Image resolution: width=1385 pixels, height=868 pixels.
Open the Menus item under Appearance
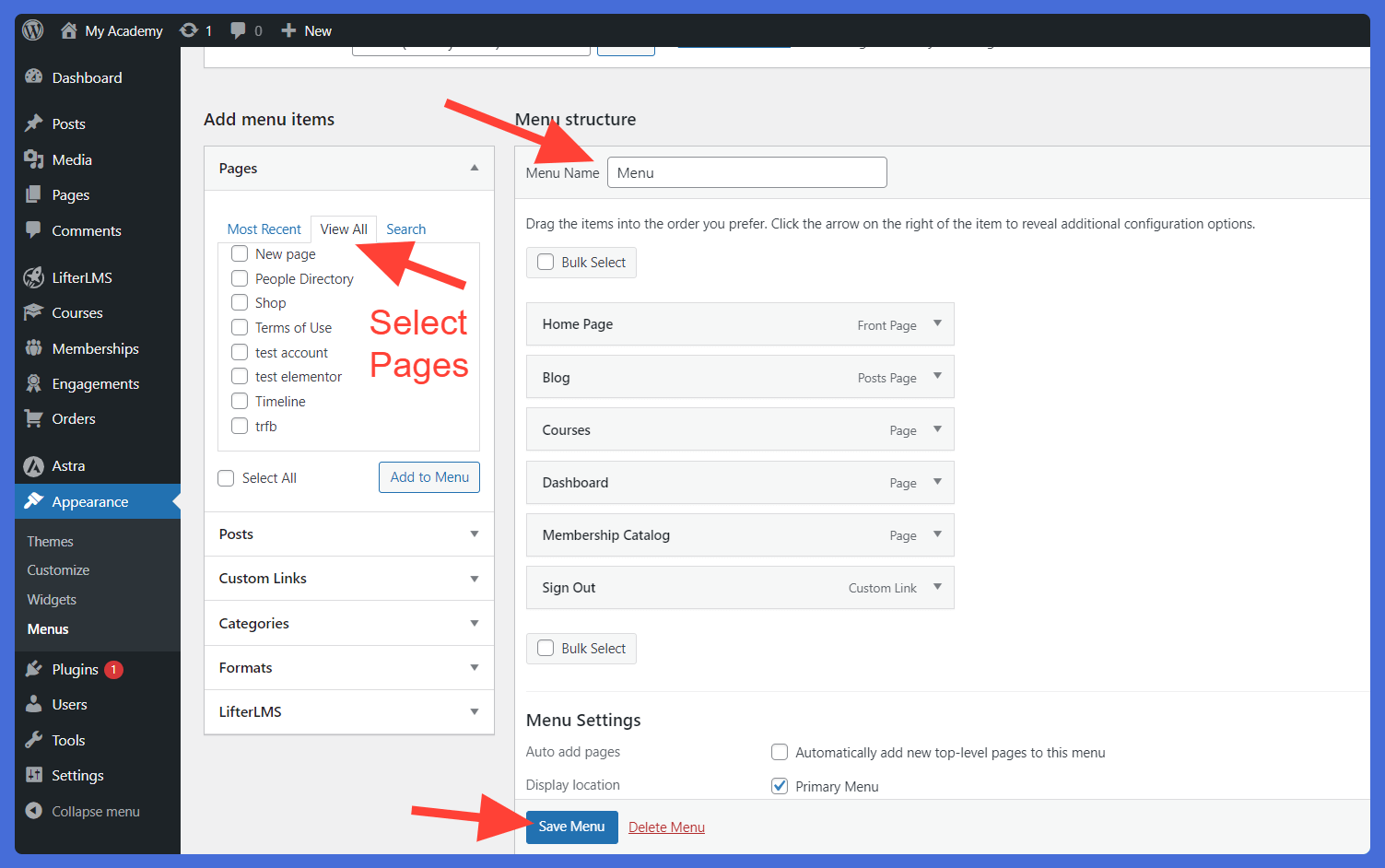[47, 628]
